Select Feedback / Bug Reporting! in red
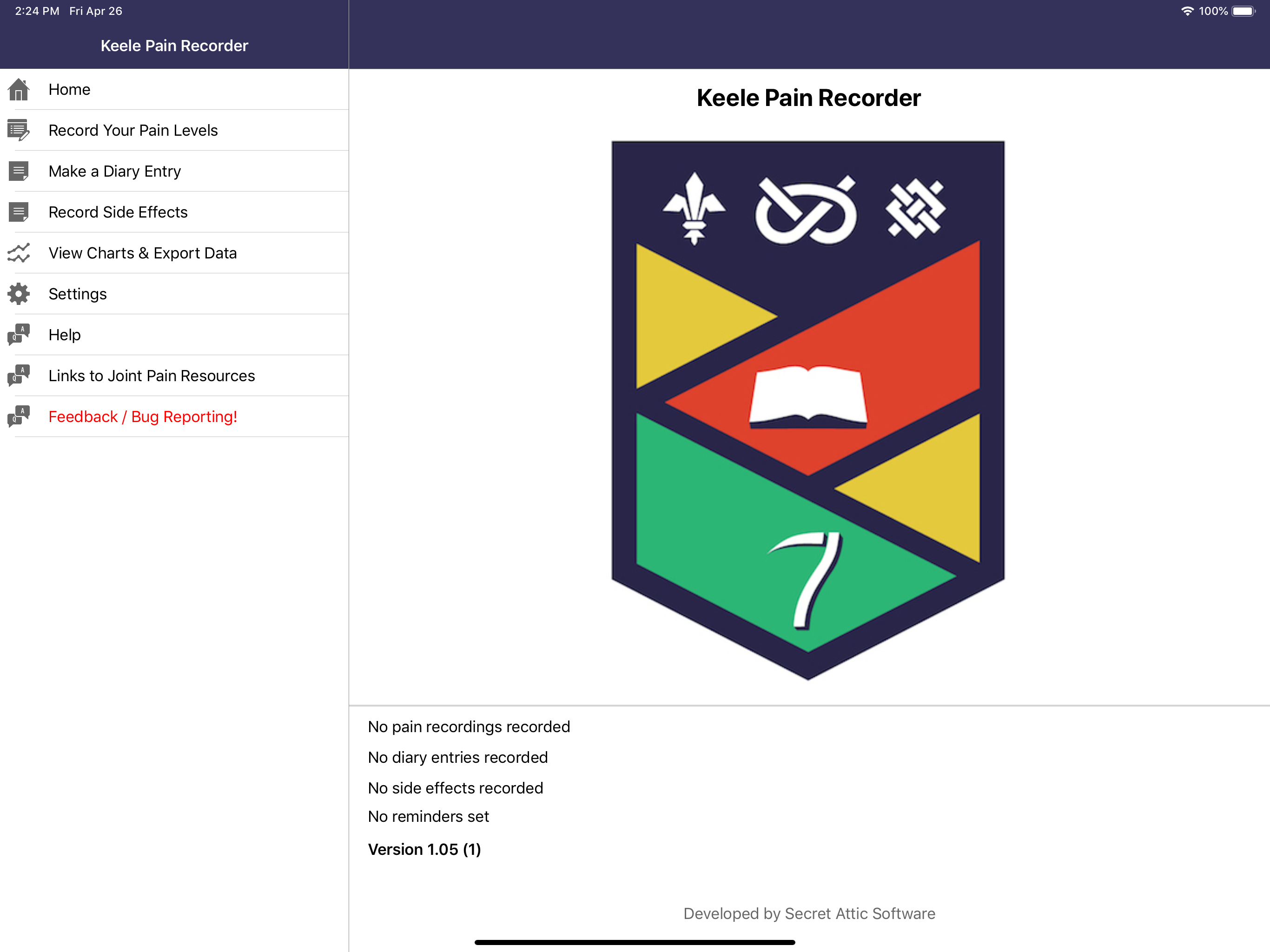 pos(174,416)
